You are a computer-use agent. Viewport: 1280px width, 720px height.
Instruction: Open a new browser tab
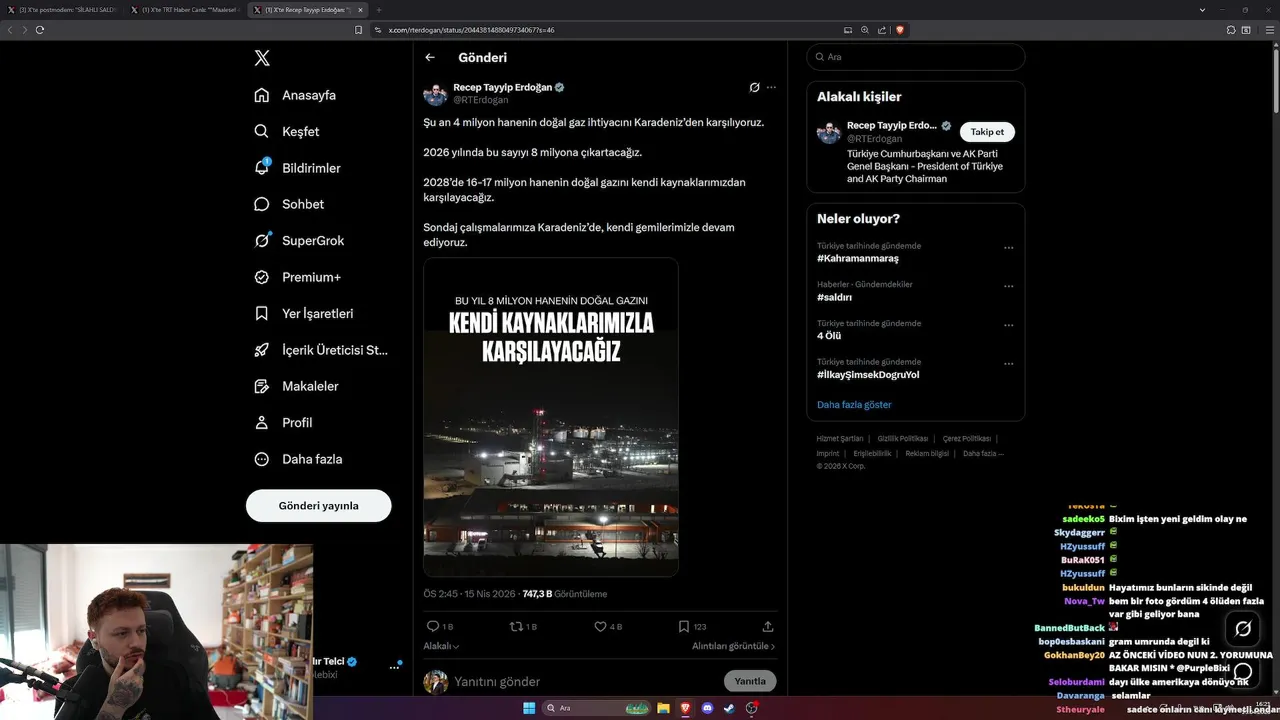click(379, 10)
